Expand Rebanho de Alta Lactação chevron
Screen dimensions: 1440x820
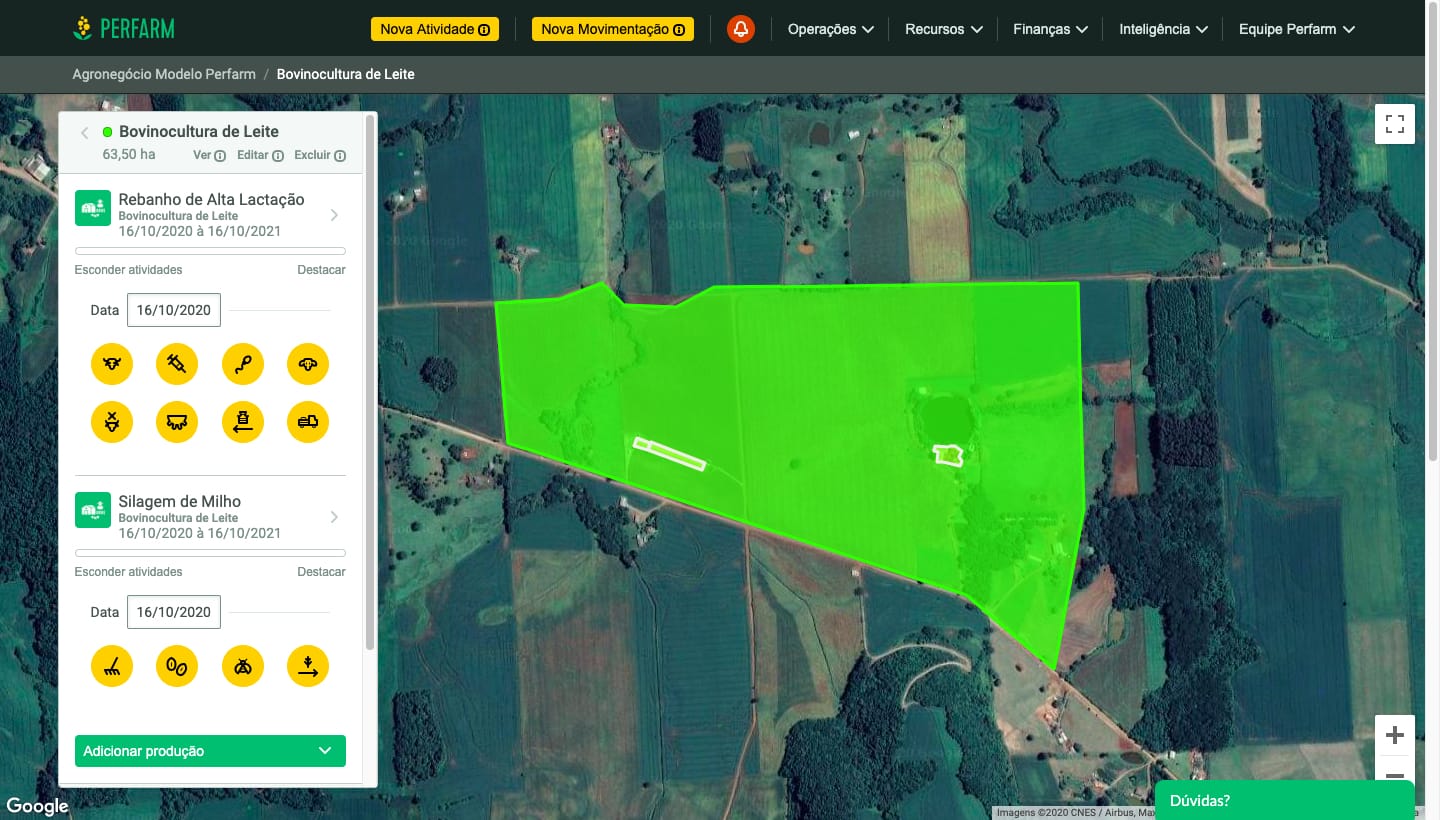pos(334,215)
